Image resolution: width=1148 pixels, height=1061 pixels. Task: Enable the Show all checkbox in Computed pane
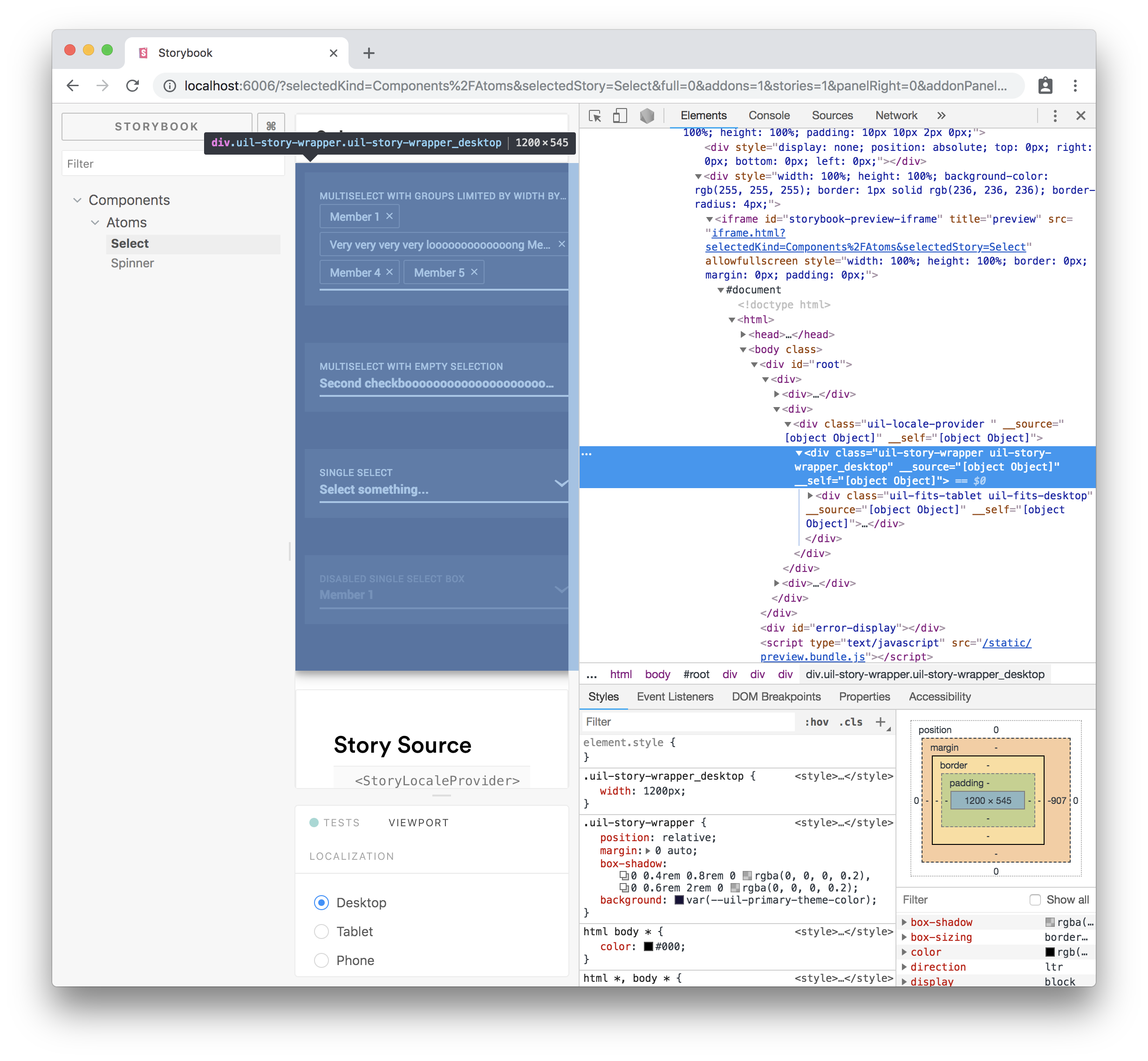1035,900
